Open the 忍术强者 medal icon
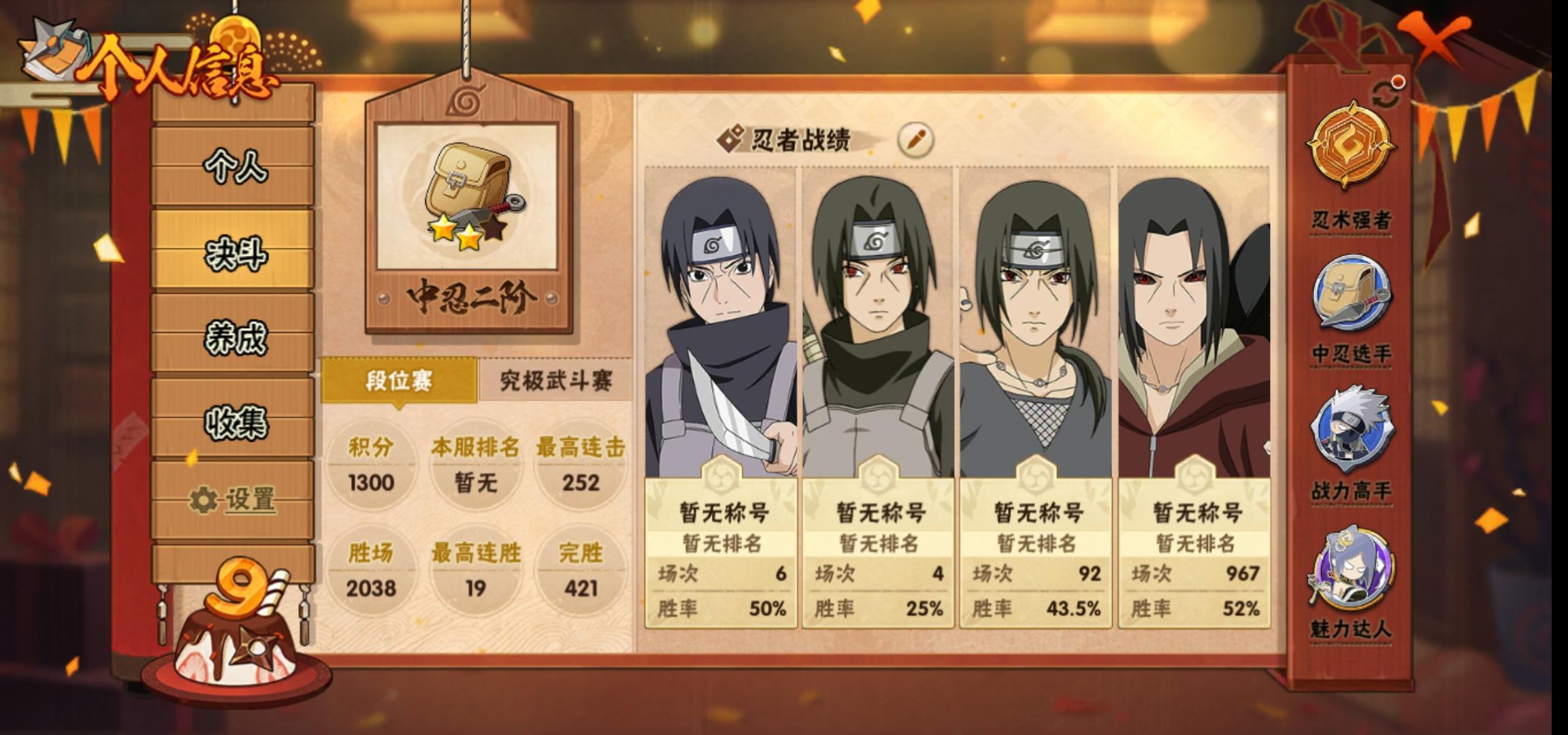 (1350, 146)
